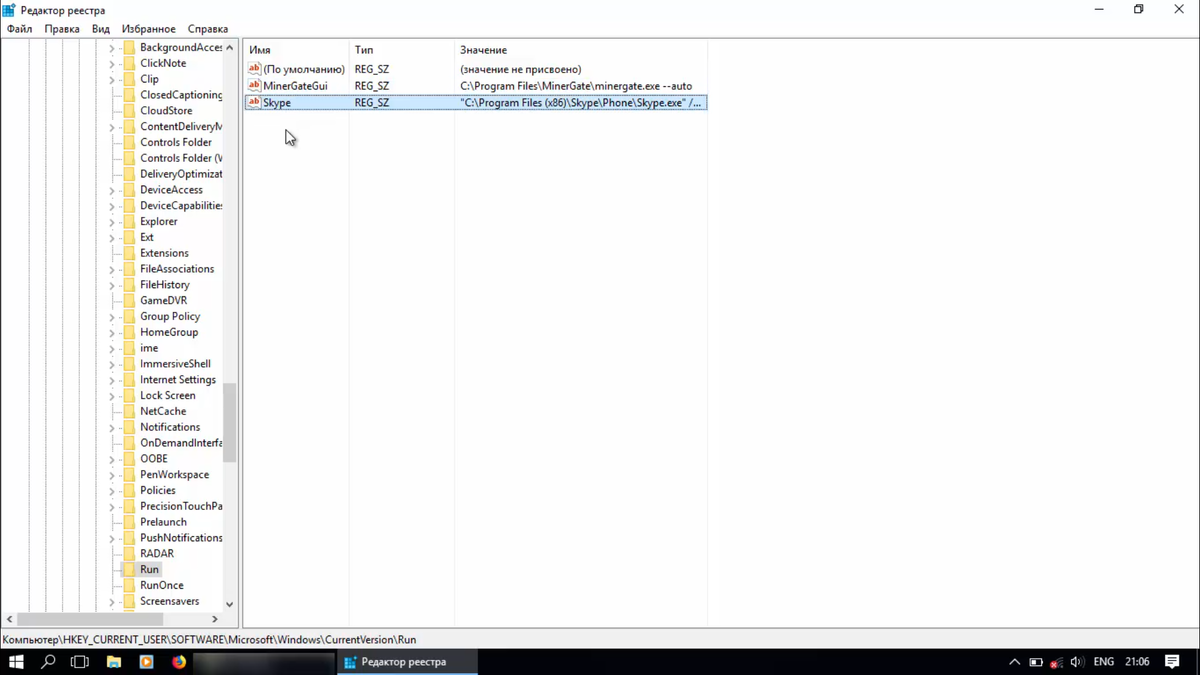This screenshot has width=1200, height=675.
Task: Click the folder icon of the ClosedCaptioning key
Action: click(x=128, y=95)
